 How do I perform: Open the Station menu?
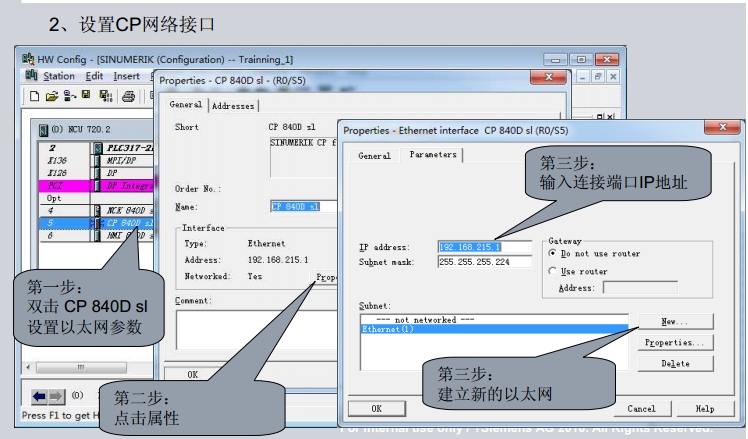(x=59, y=76)
